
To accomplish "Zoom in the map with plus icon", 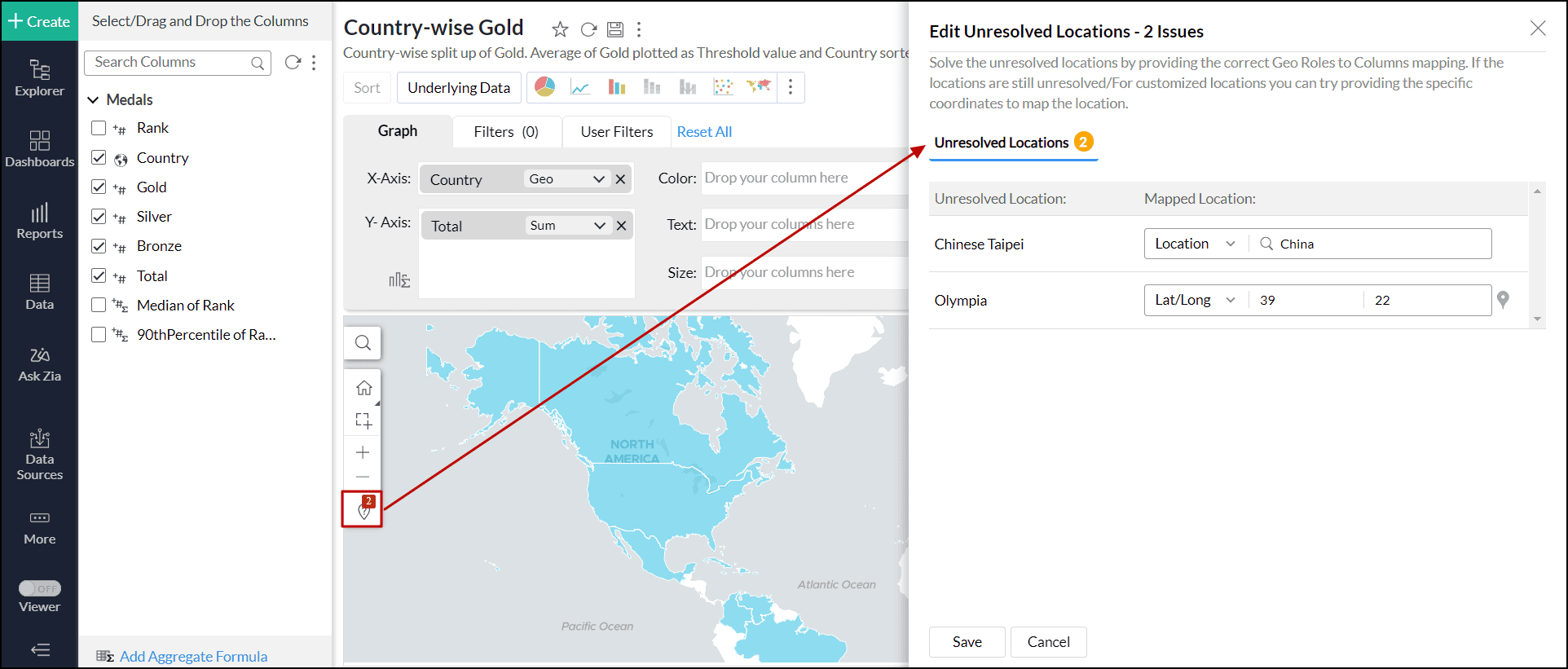I will [363, 452].
